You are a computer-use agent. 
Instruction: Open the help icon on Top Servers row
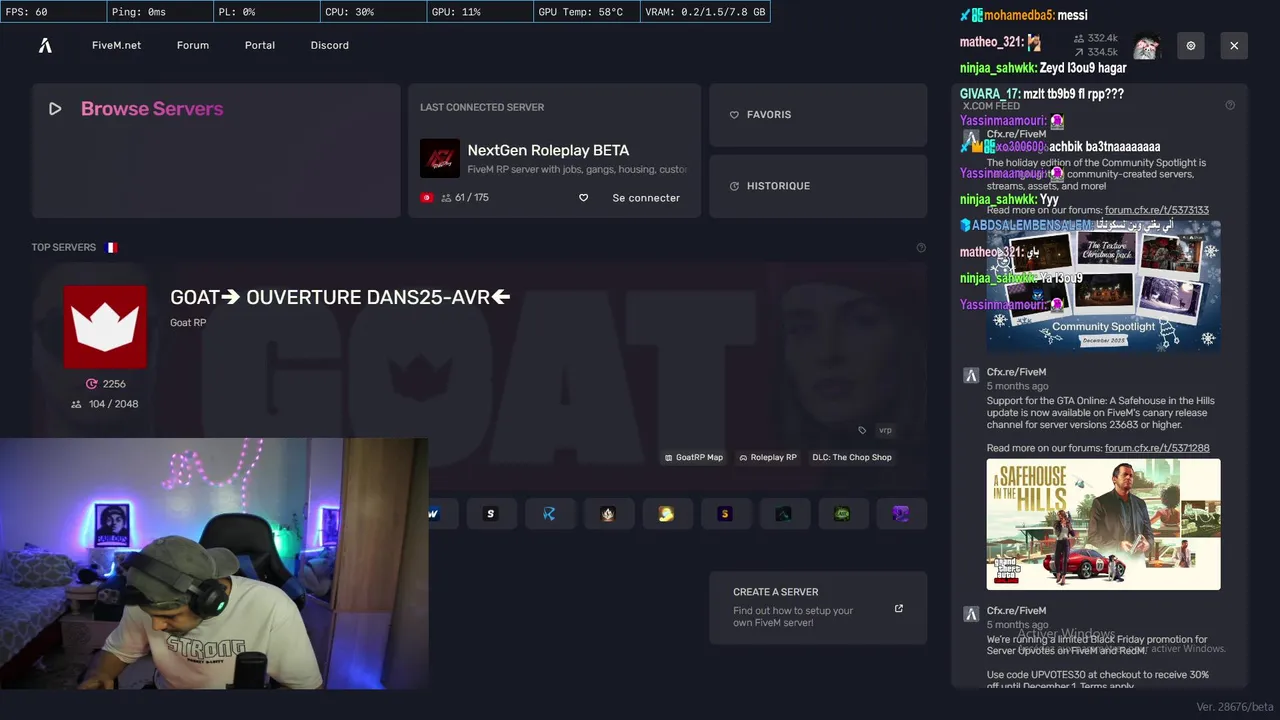pyautogui.click(x=921, y=248)
